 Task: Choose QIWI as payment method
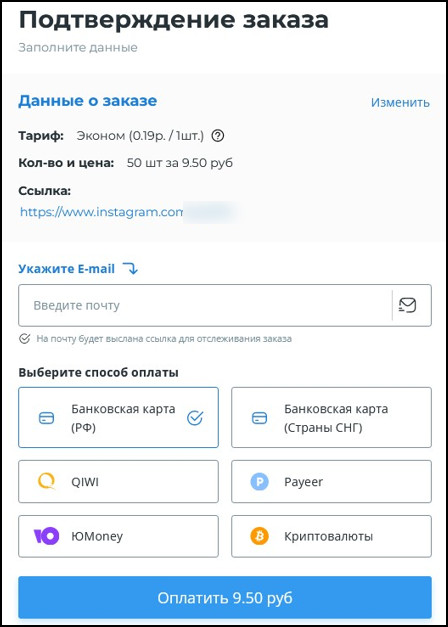(x=118, y=481)
